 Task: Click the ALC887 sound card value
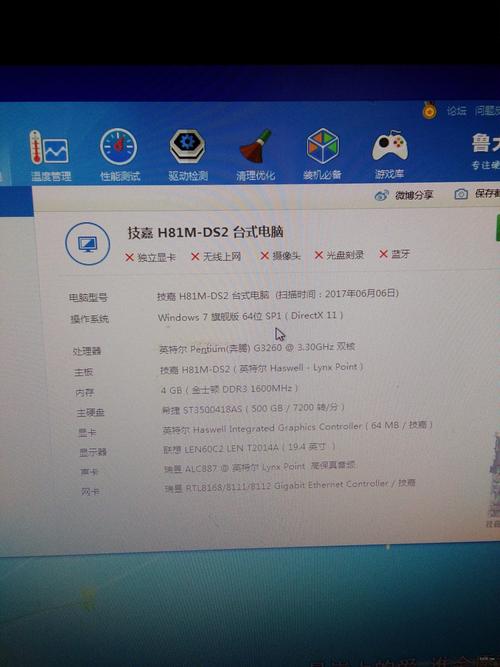[260, 467]
